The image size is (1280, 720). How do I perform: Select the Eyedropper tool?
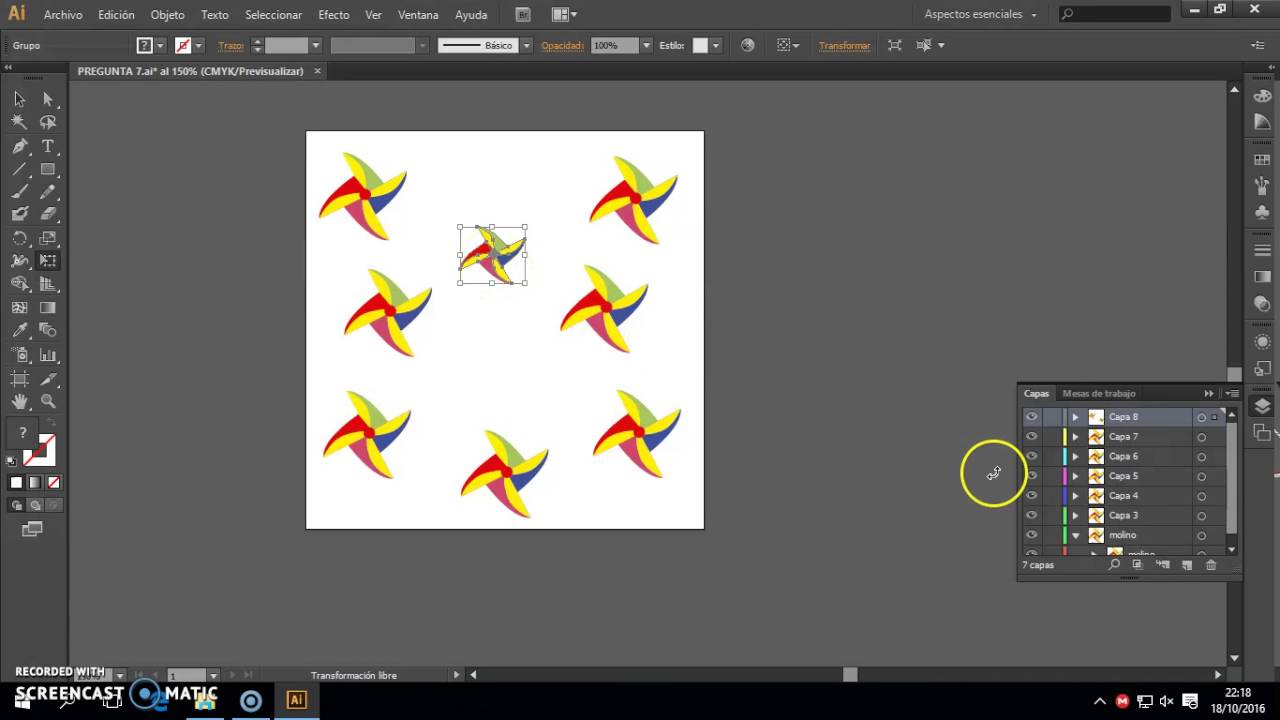(x=19, y=331)
